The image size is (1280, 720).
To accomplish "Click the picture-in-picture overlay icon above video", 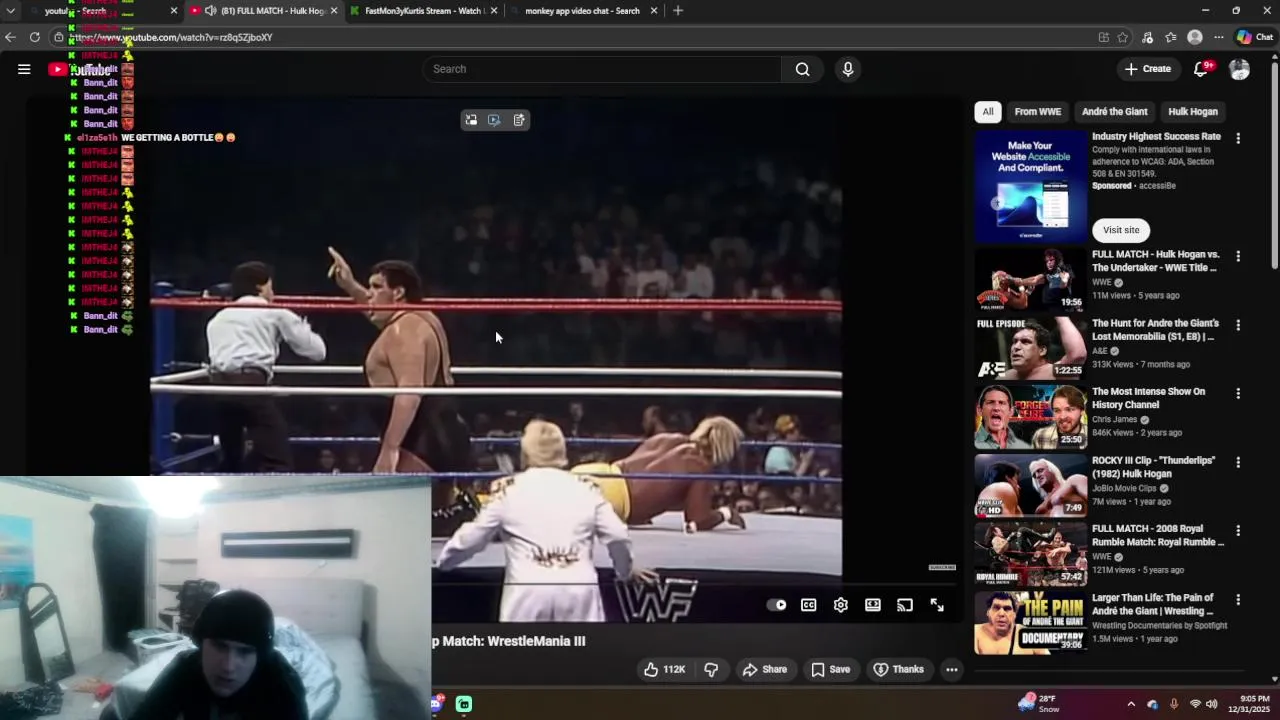I will [494, 120].
